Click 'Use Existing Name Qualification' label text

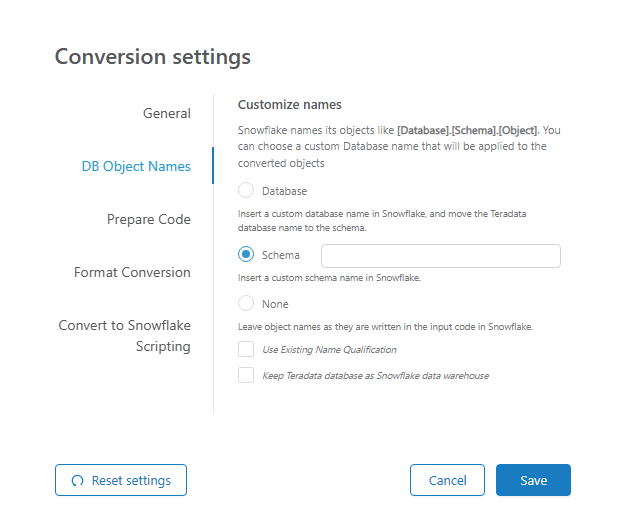click(329, 349)
